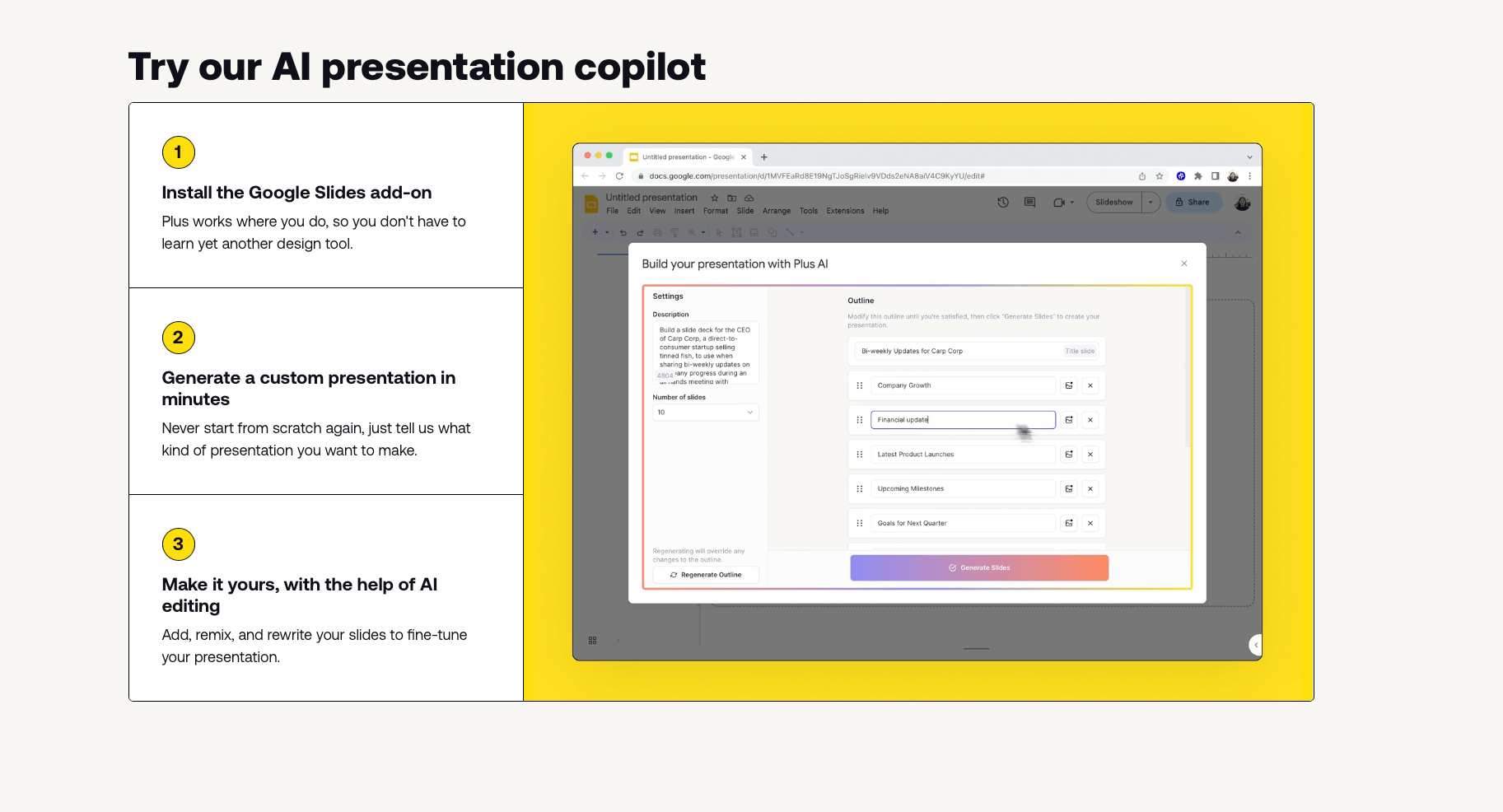
Task: Open the Slideshow options dropdown arrow
Action: (x=1151, y=203)
